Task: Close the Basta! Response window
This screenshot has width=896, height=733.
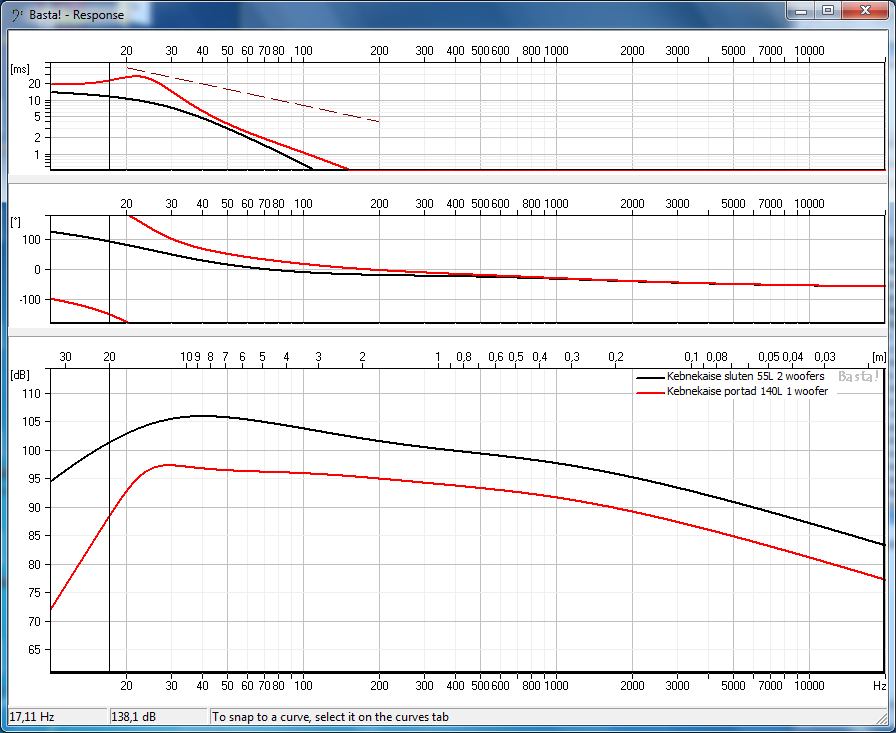Action: pos(865,11)
